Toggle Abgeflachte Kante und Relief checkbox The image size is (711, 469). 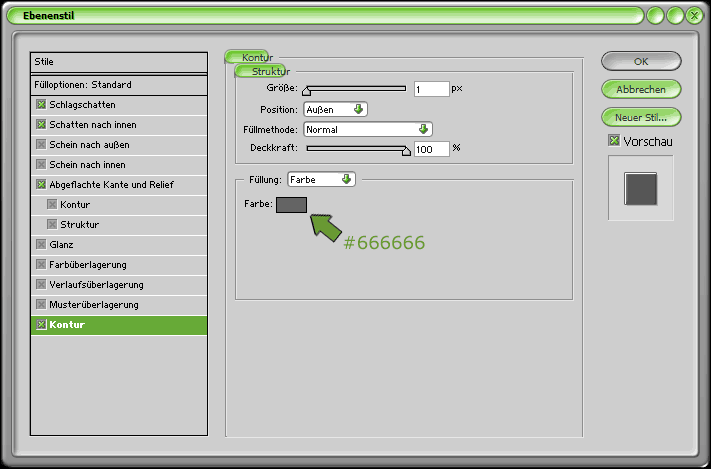tap(41, 185)
